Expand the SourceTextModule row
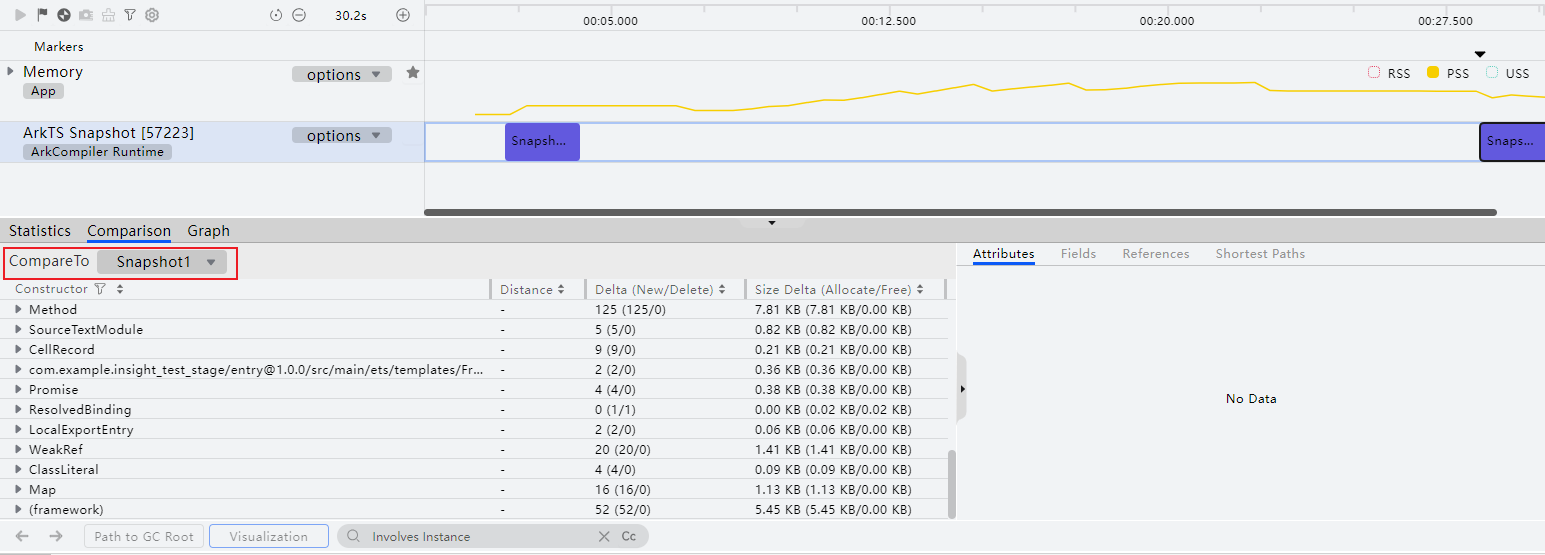 (18, 330)
